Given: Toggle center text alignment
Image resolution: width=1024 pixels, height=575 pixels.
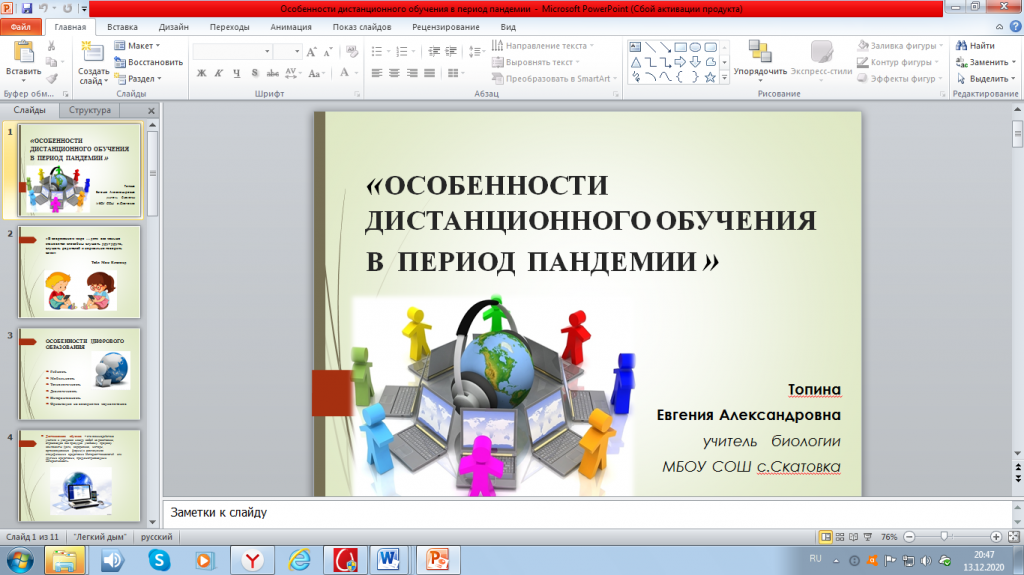Looking at the screenshot, I should pos(394,73).
